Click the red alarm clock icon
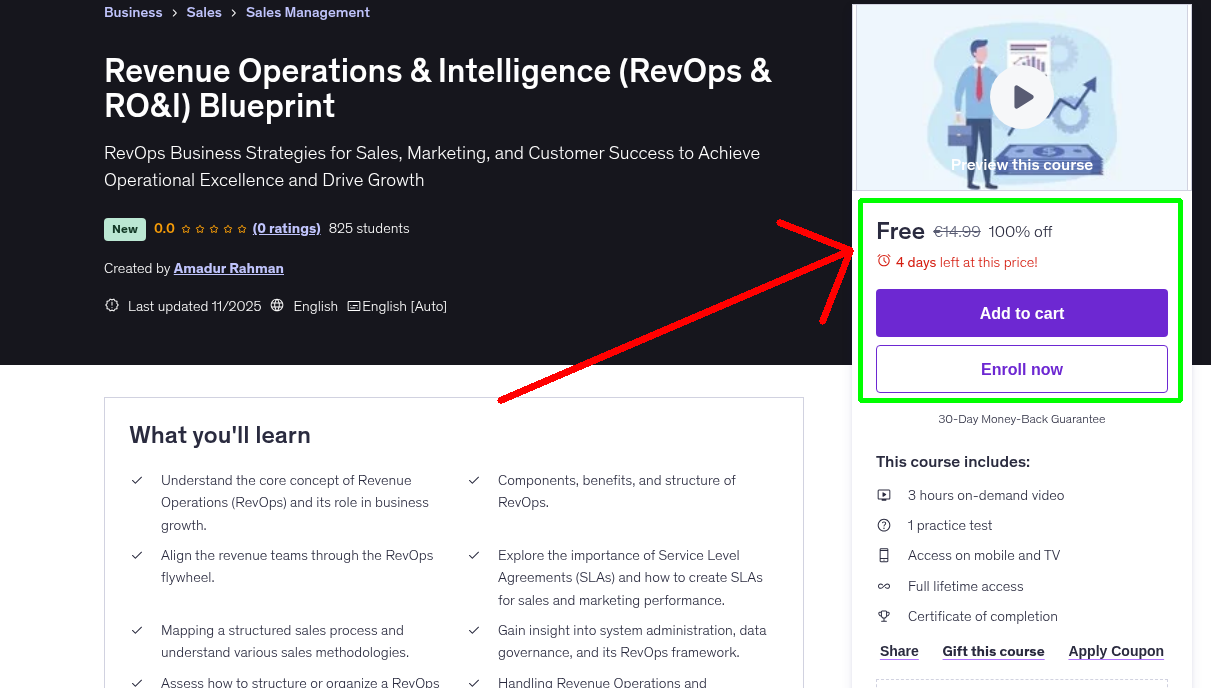The image size is (1211, 688). pyautogui.click(x=882, y=261)
